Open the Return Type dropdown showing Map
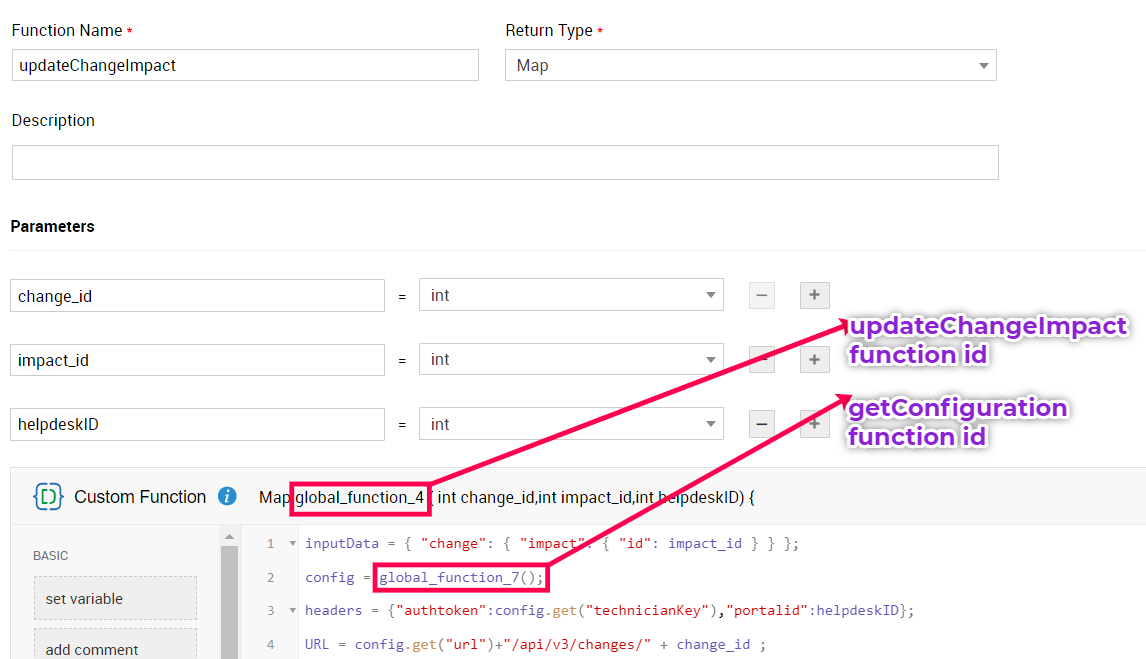The image size is (1146, 659). [x=750, y=66]
